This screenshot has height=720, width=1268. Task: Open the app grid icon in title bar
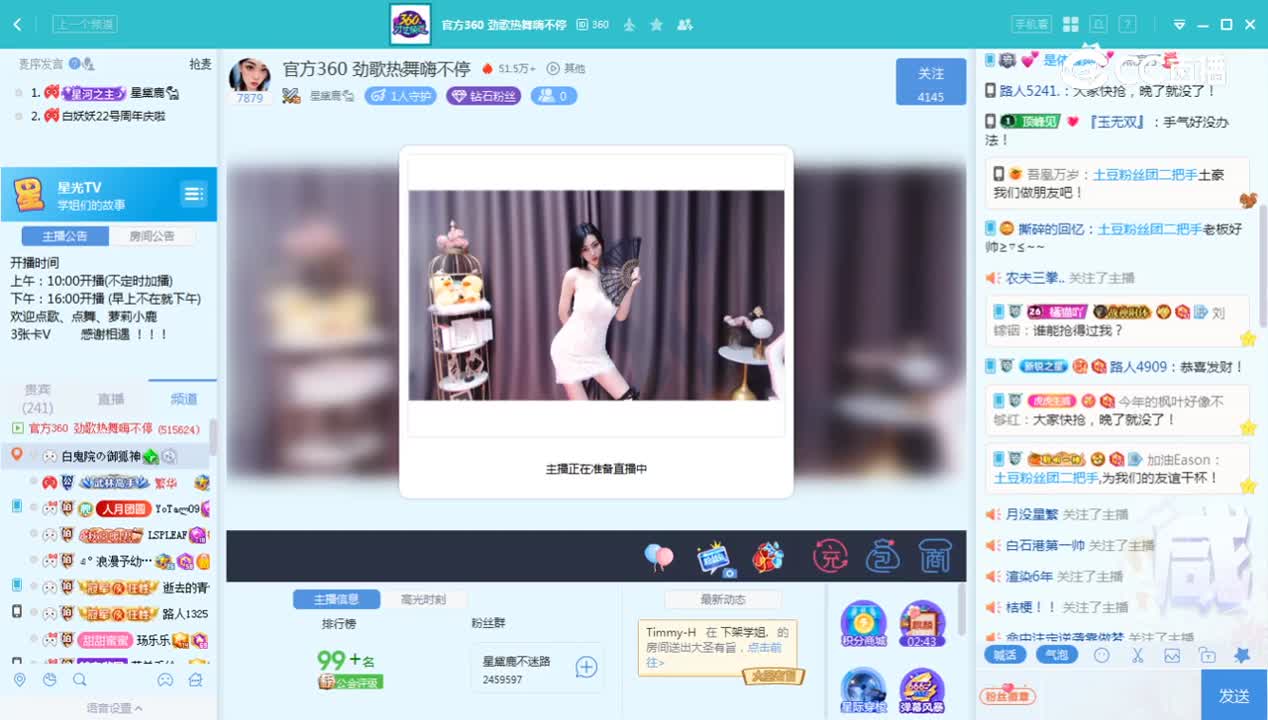click(x=1070, y=24)
